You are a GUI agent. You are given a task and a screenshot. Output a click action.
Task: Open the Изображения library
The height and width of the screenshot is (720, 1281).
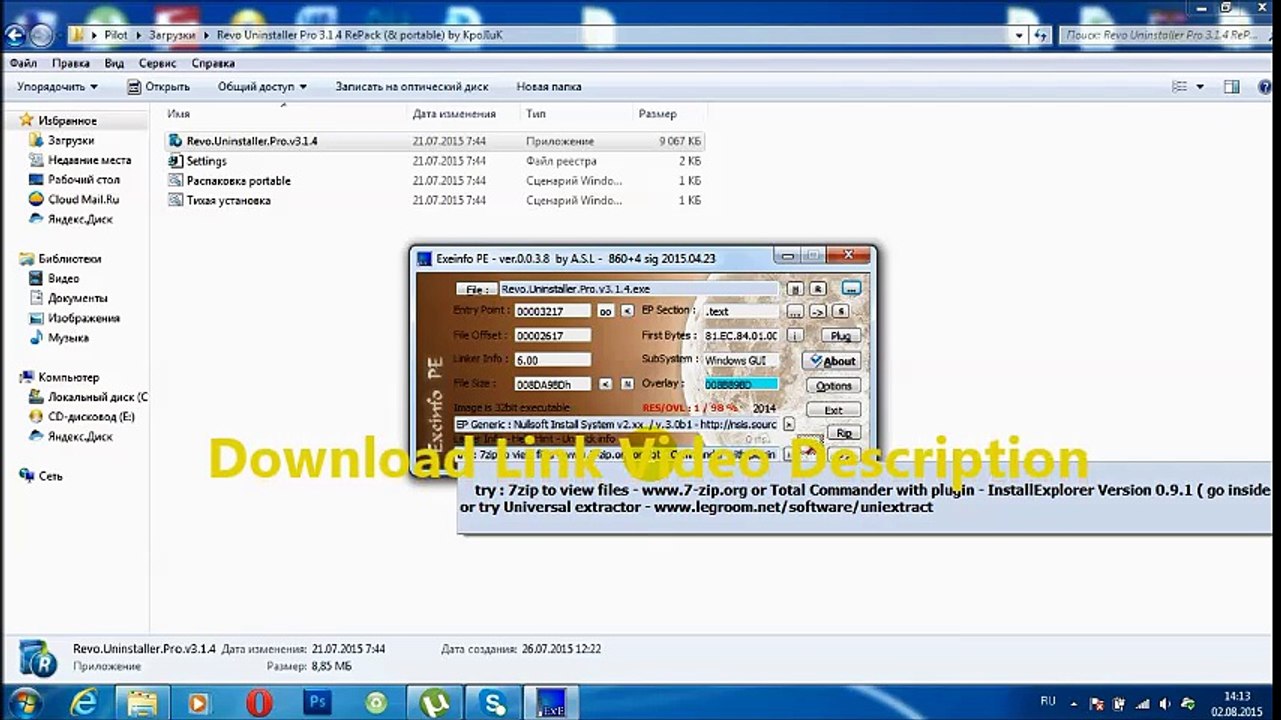tap(84, 318)
